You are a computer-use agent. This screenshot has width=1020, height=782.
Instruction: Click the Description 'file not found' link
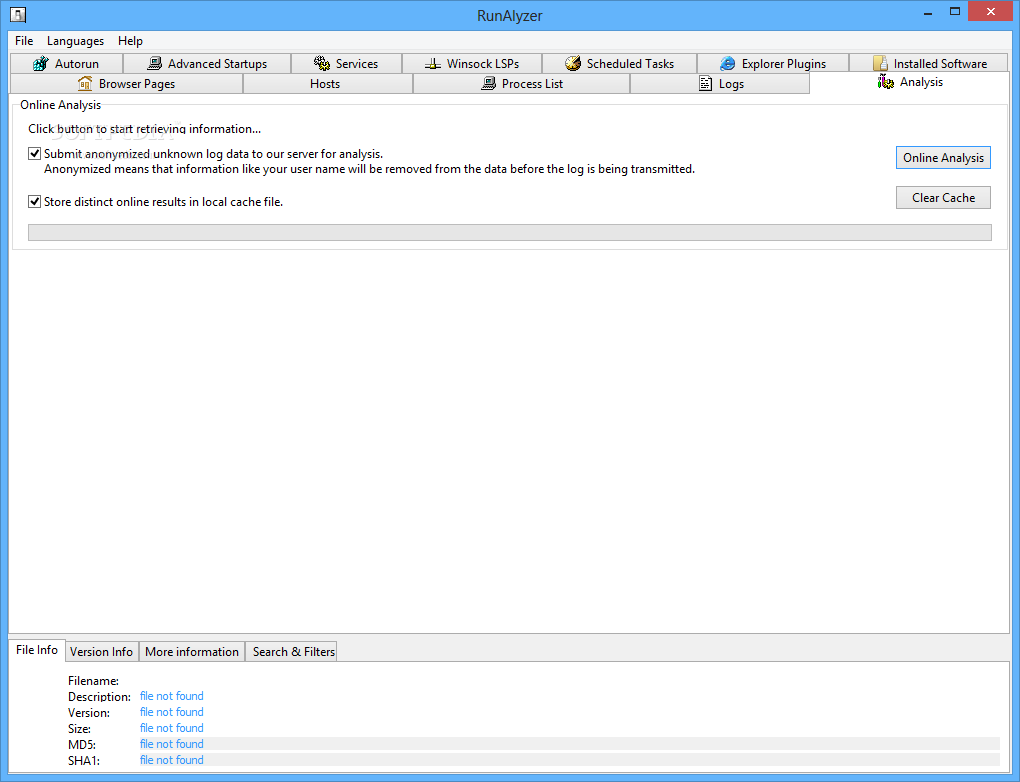pos(172,696)
